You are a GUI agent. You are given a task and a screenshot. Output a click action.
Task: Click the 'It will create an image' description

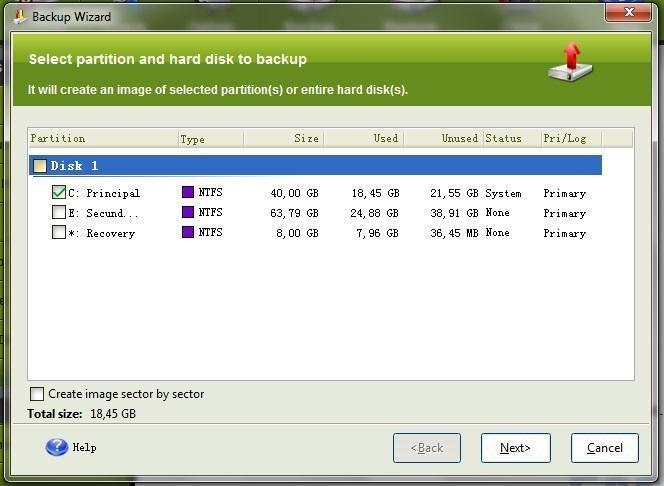point(218,90)
